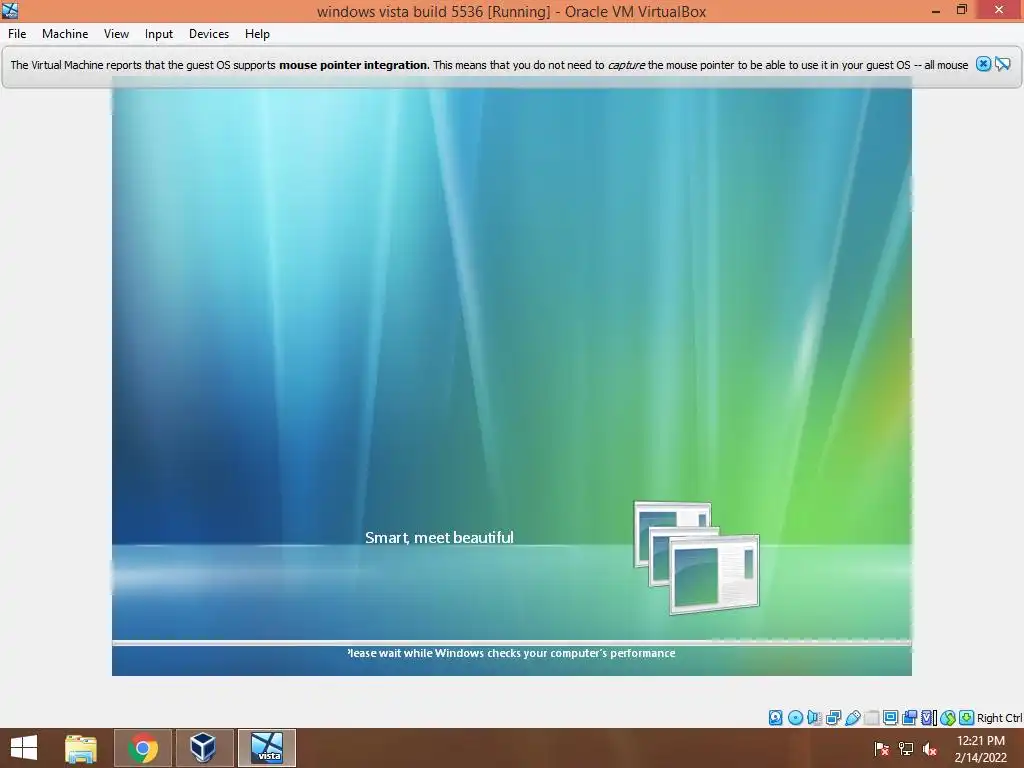Image resolution: width=1024 pixels, height=768 pixels.
Task: Click the audio indicator in status bar
Action: pyautogui.click(x=814, y=718)
